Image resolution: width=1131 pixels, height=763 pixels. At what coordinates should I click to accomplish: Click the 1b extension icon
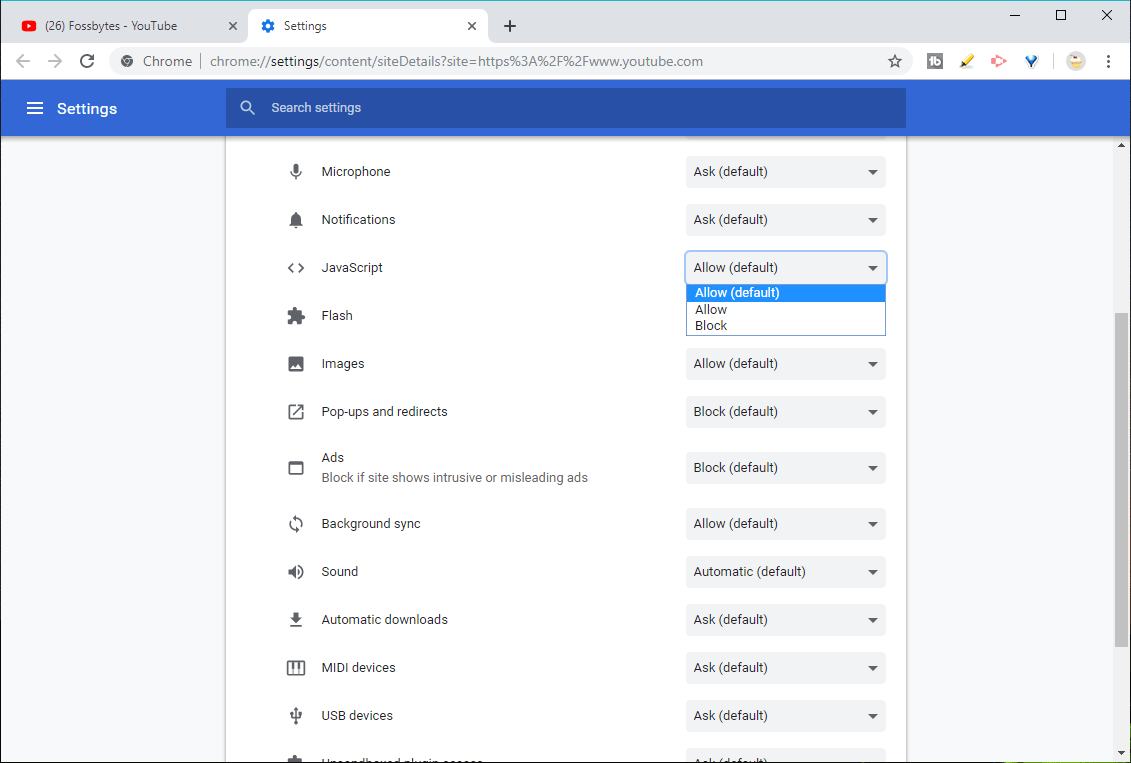tap(935, 61)
